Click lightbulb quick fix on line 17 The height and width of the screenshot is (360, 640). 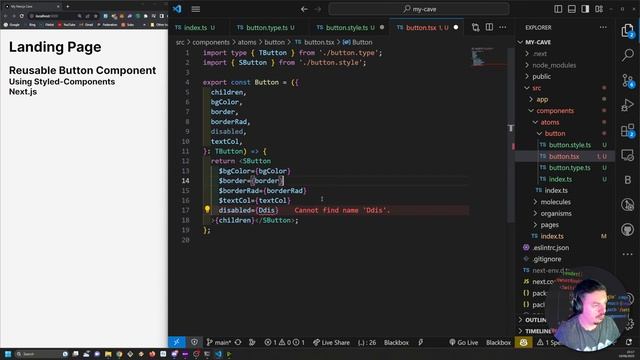[x=207, y=209]
